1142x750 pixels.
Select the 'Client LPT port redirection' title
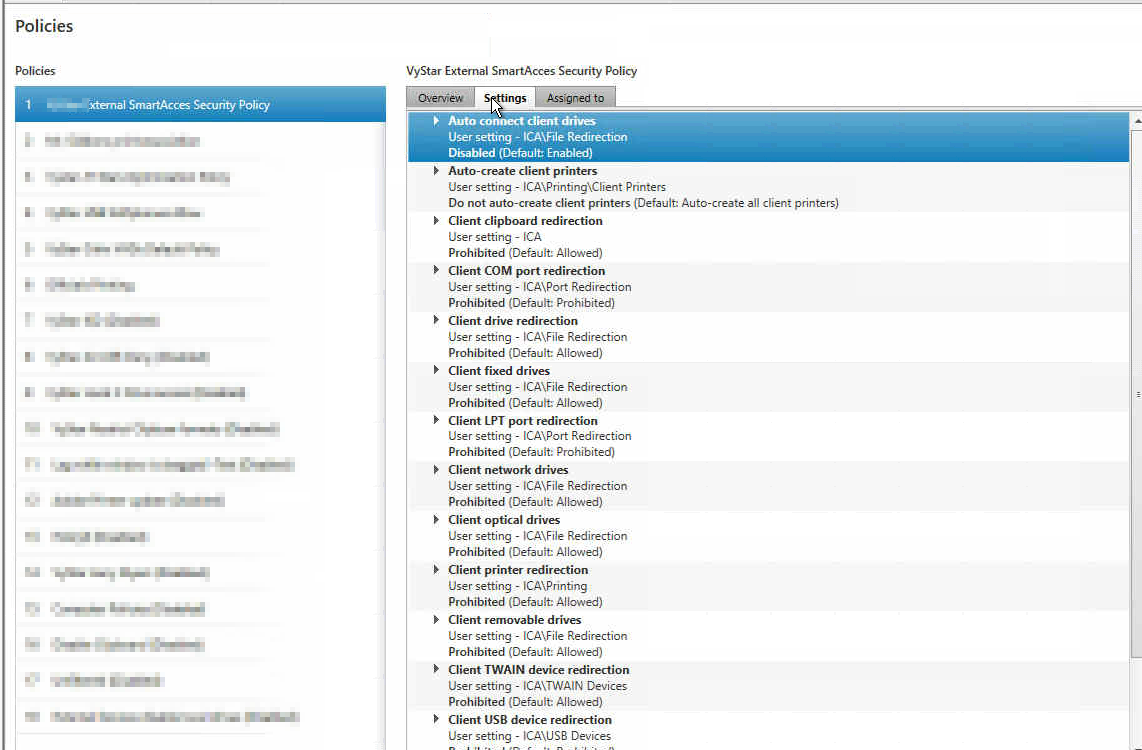(522, 421)
